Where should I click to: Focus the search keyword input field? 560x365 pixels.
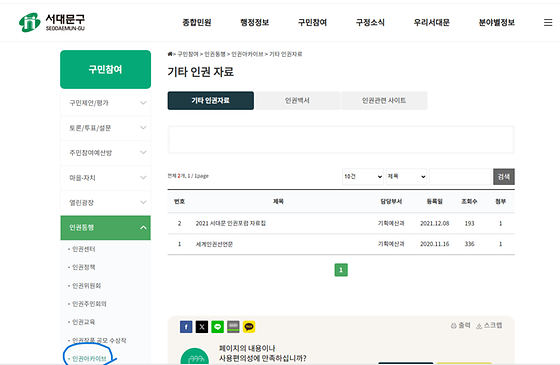click(460, 176)
